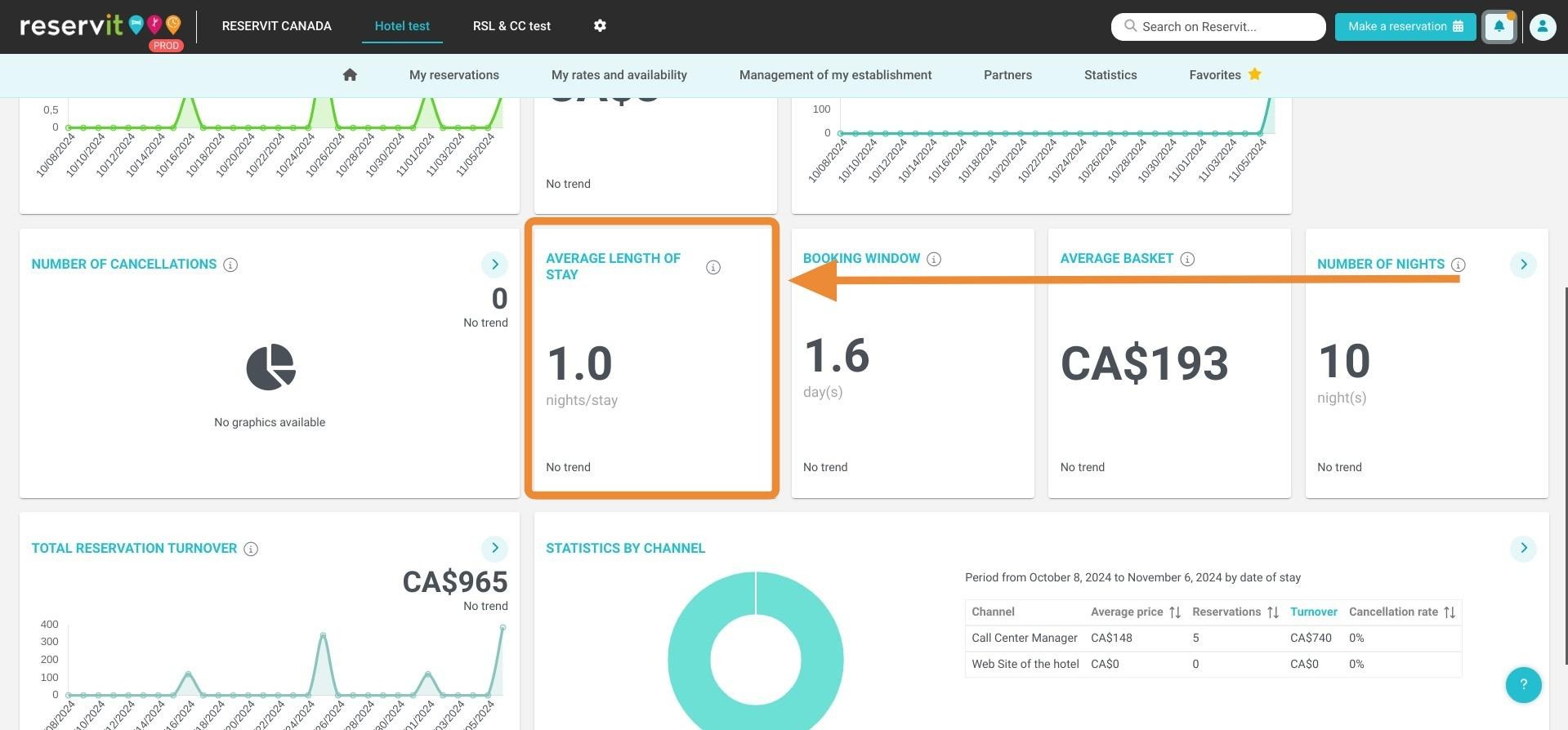Image resolution: width=1568 pixels, height=730 pixels.
Task: Open the notifications bell
Action: 1499,26
